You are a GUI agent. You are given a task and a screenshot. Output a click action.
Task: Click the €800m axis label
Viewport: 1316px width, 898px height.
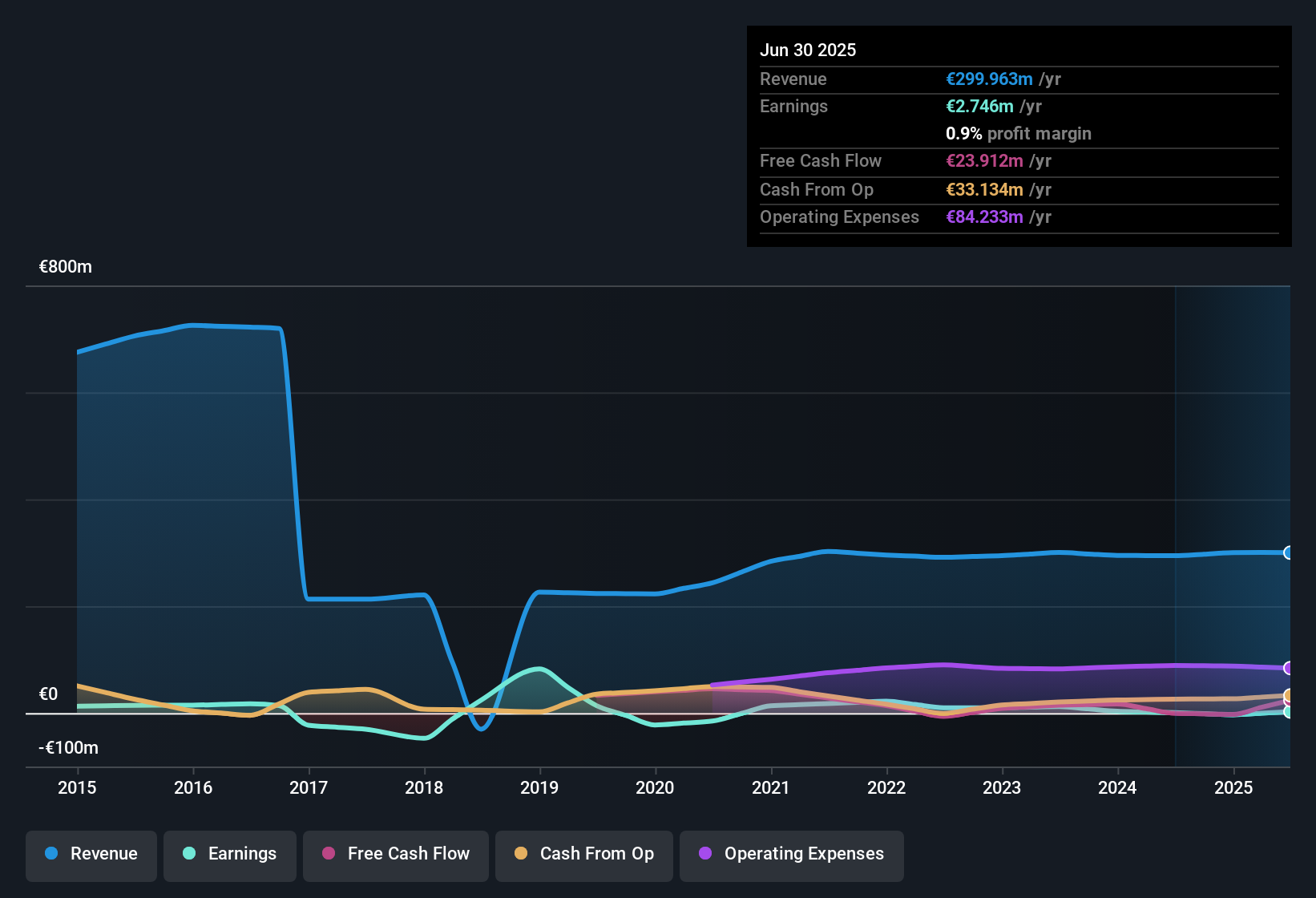point(66,266)
